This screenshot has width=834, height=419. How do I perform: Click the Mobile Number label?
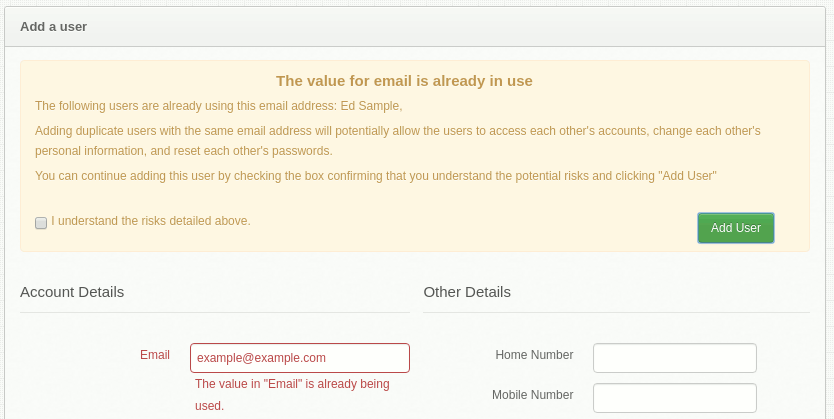pos(532,395)
